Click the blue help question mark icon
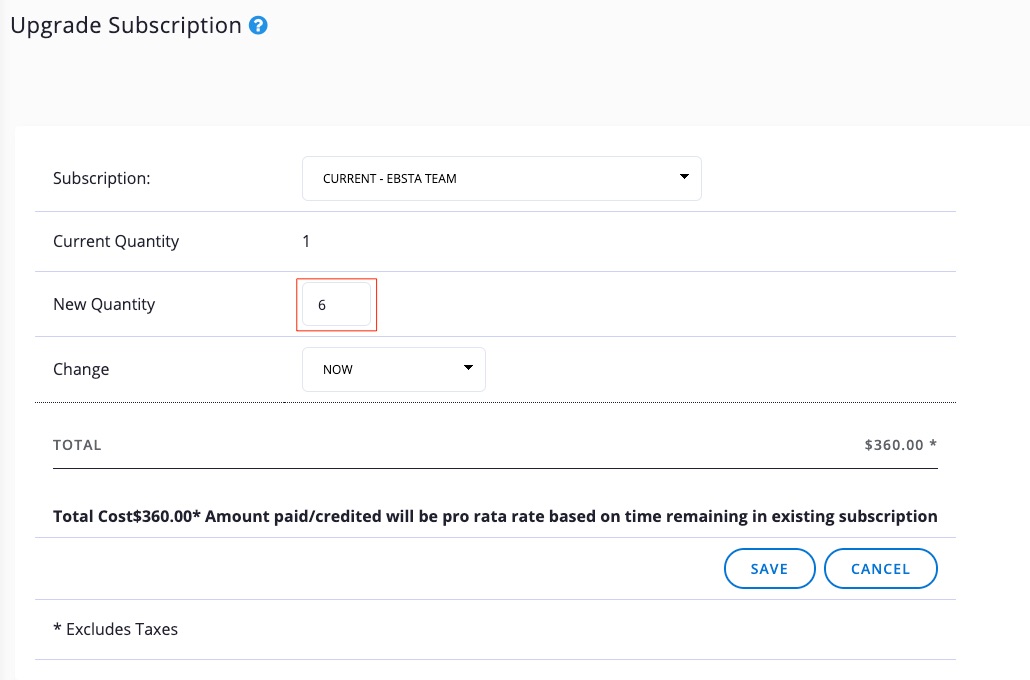The height and width of the screenshot is (680, 1030). [x=258, y=26]
